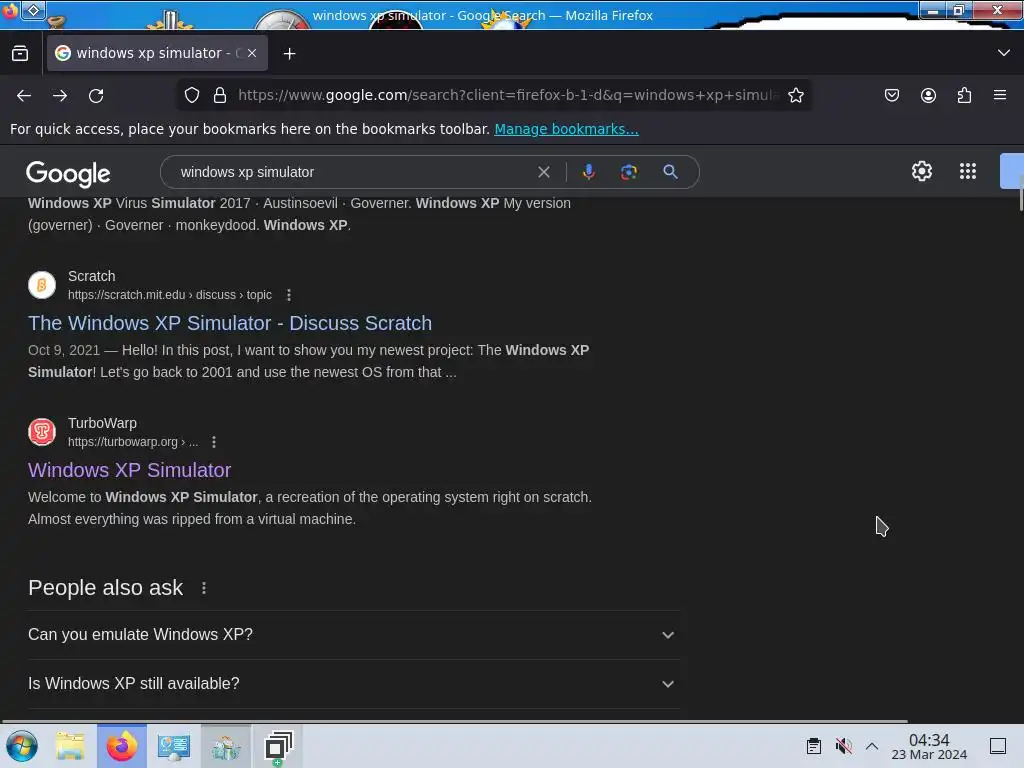
Task: Open the system settings taskbar icon
Action: (173, 746)
